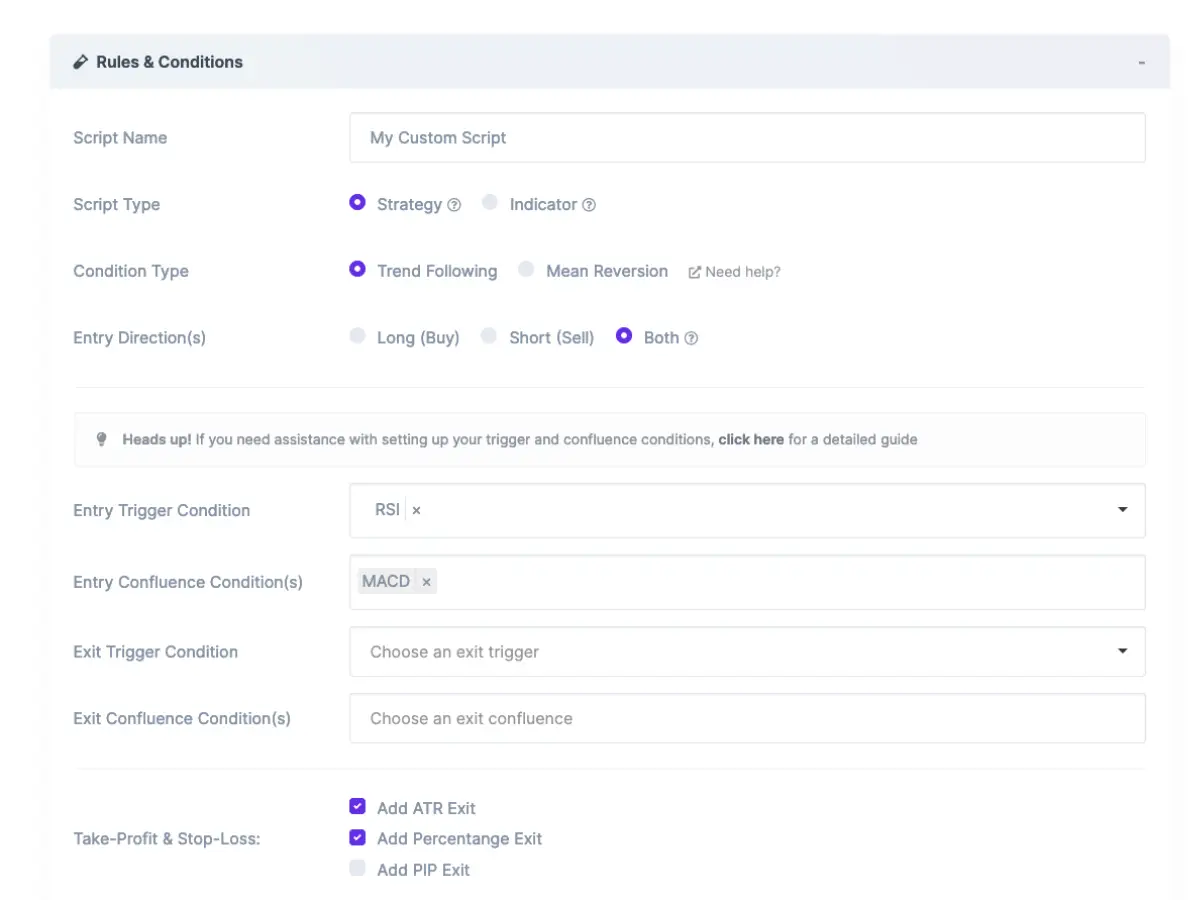Click the help icon beside Both
This screenshot has height=900, width=1200.
[x=691, y=338]
